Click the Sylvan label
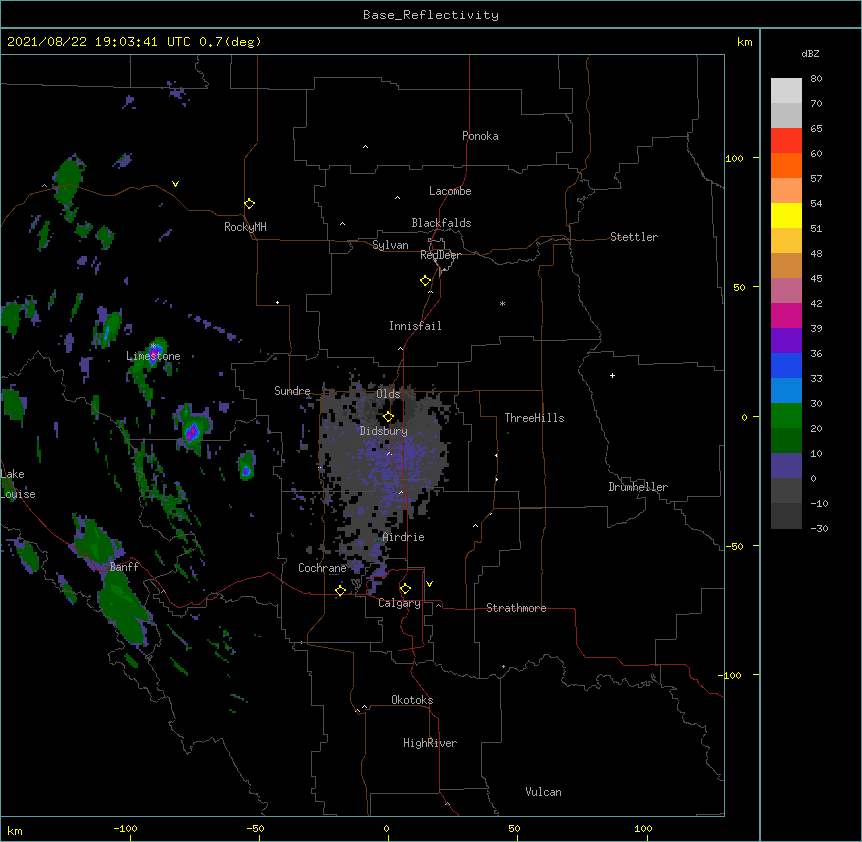This screenshot has width=862, height=842. coord(390,245)
